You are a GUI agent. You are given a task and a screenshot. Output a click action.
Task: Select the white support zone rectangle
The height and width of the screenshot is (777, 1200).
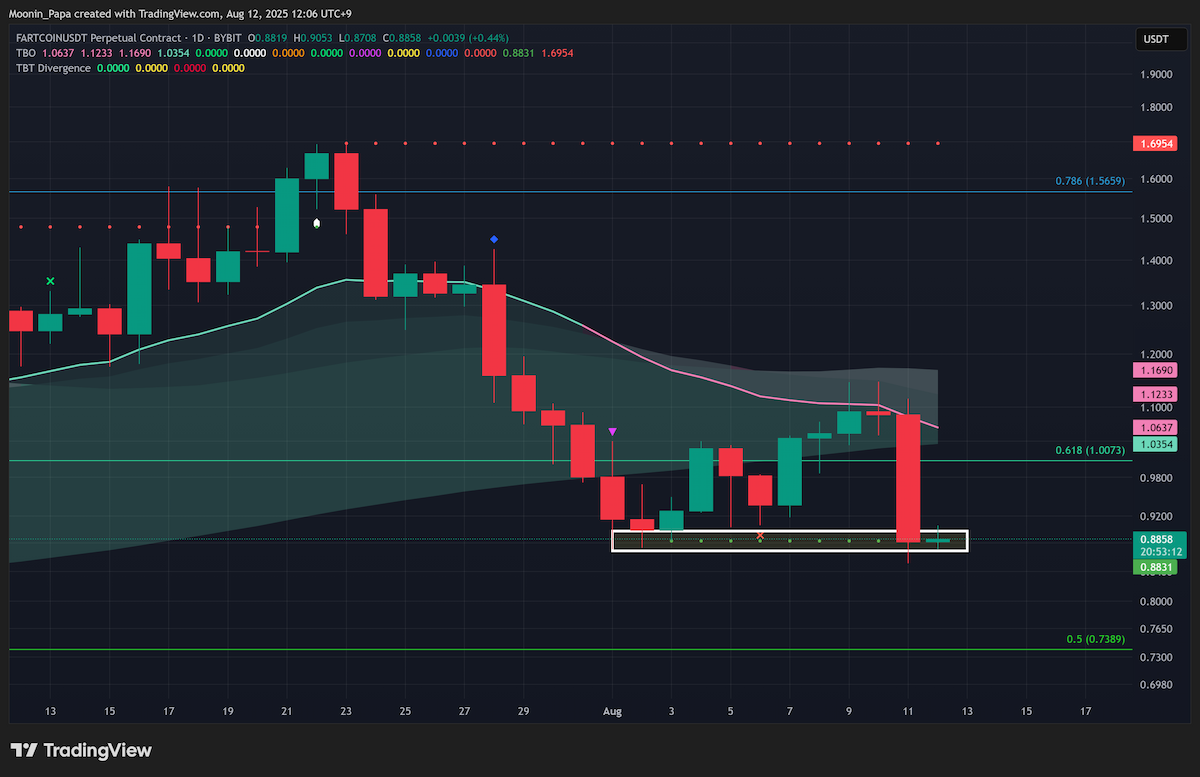pyautogui.click(x=790, y=541)
